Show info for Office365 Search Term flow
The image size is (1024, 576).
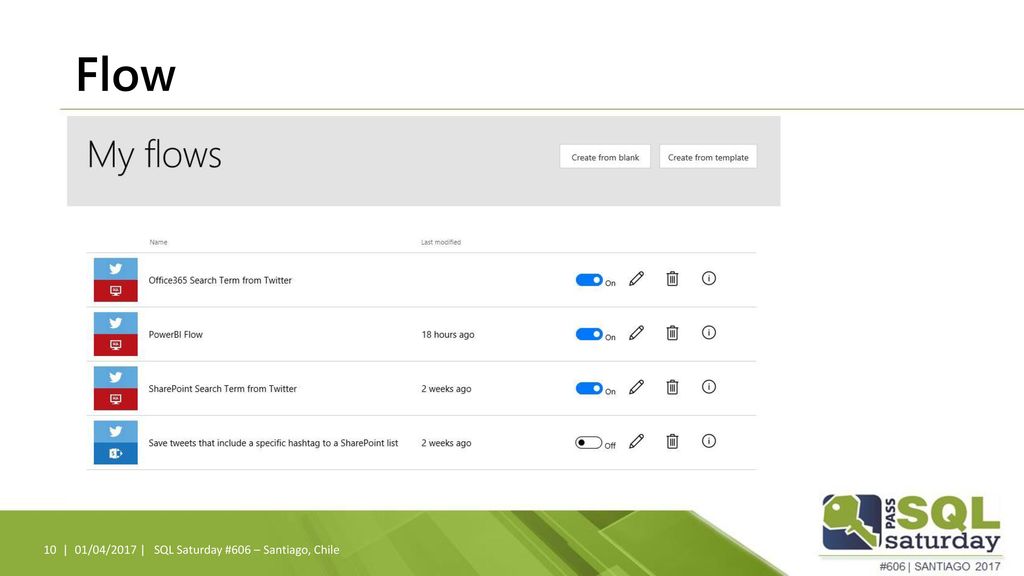point(709,278)
